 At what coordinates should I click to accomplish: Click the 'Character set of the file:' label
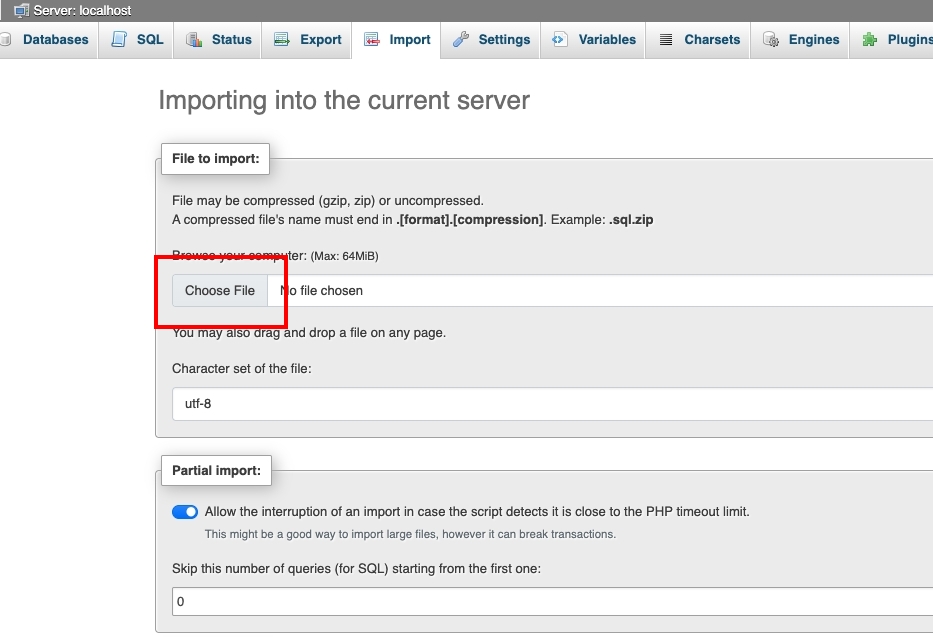242,369
